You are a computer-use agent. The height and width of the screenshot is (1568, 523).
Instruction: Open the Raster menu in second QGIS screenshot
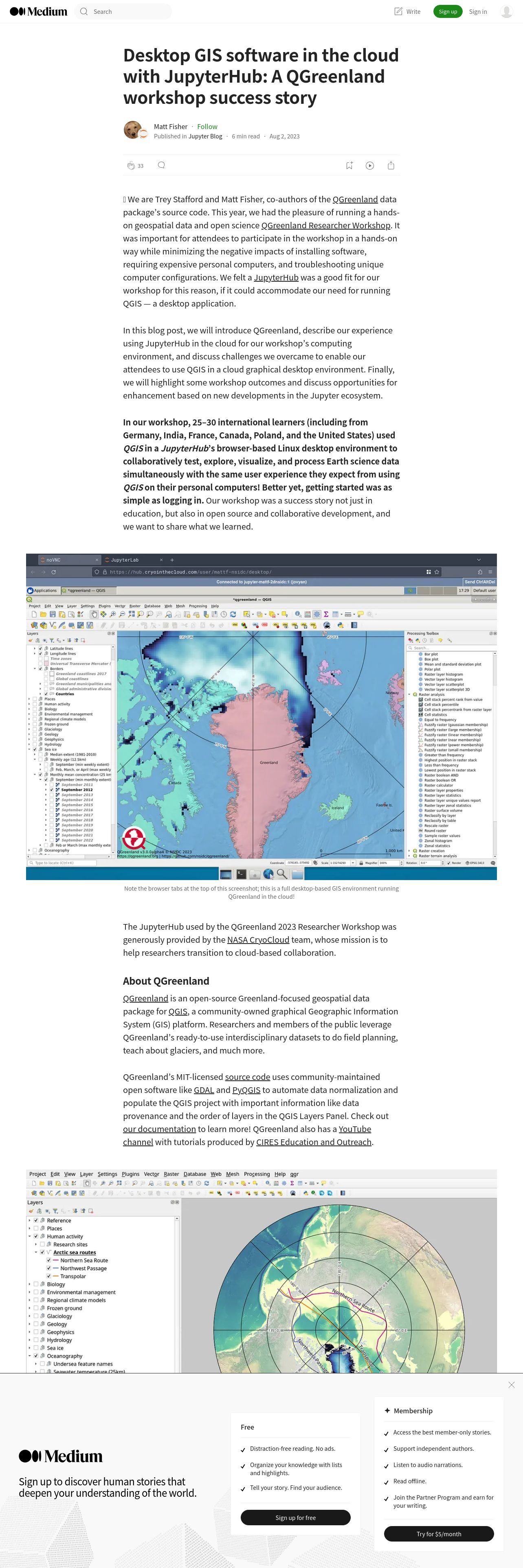tap(172, 1174)
